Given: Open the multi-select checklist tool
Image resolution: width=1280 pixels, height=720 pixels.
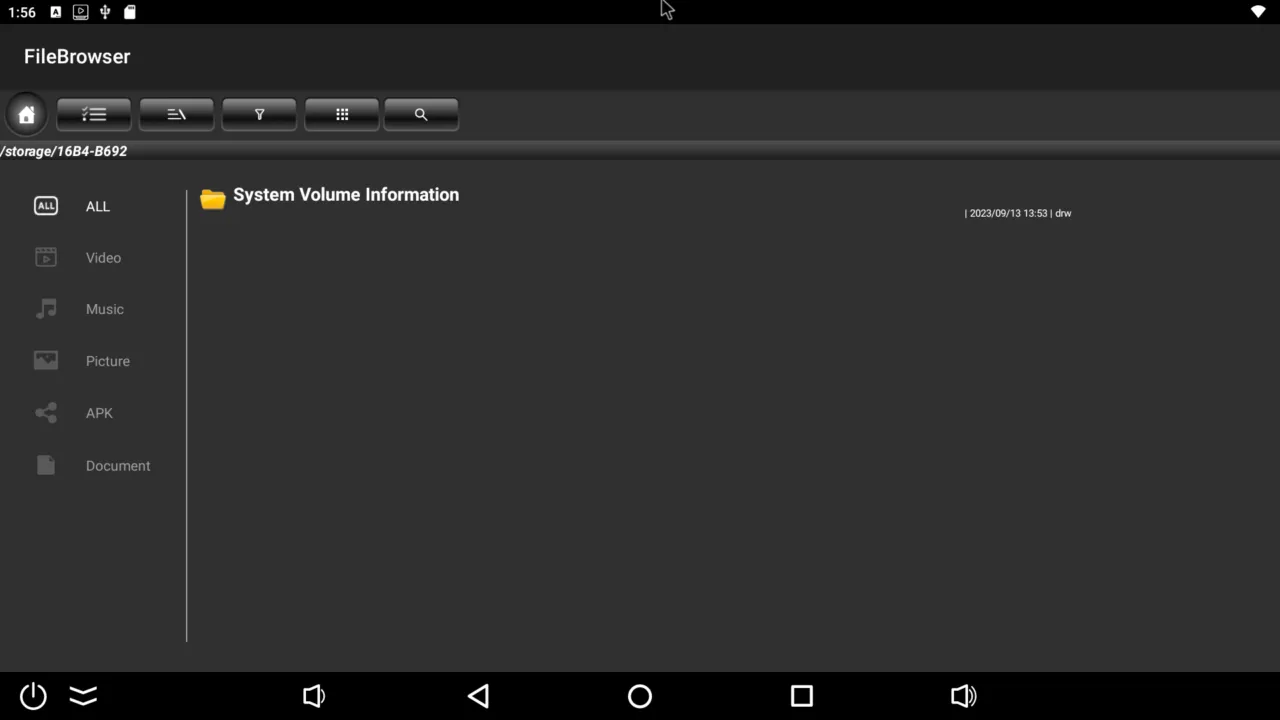Looking at the screenshot, I should [x=94, y=115].
